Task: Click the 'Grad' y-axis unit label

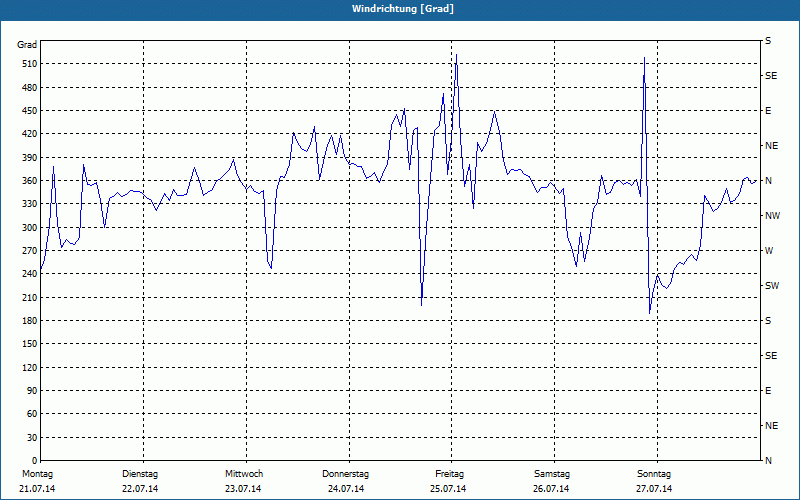Action: (27, 45)
